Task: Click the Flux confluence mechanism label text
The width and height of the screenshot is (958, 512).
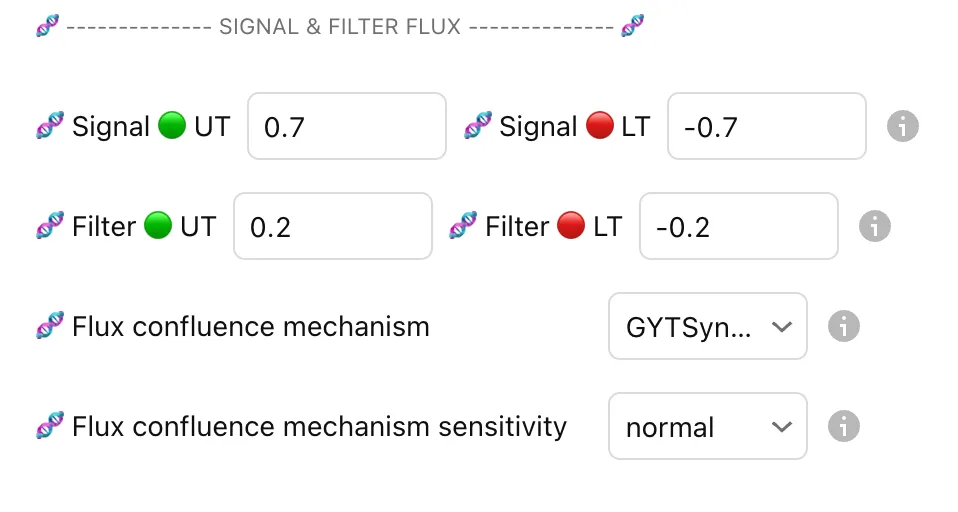Action: click(x=250, y=327)
